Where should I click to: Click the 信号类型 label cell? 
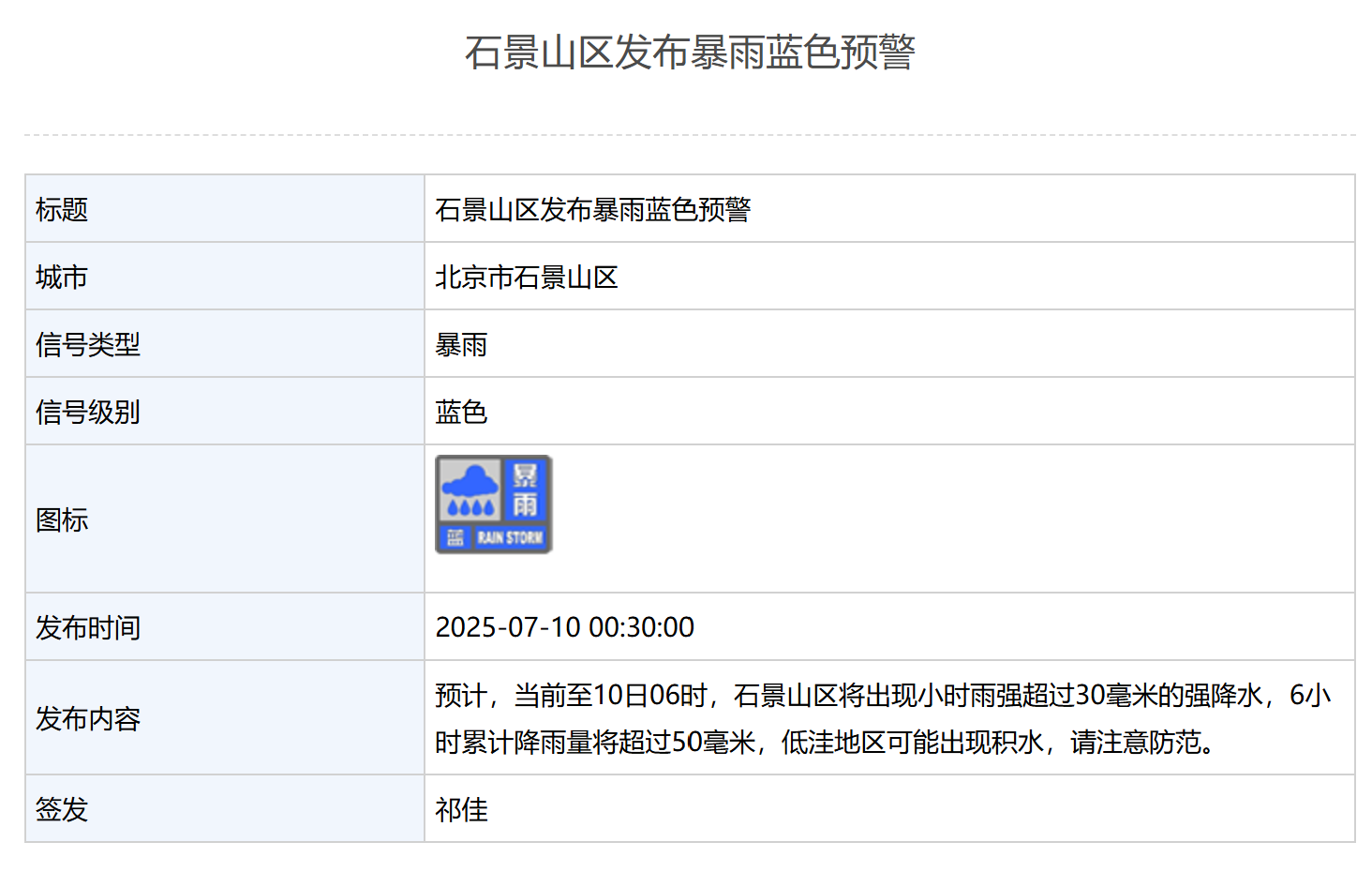(x=225, y=344)
